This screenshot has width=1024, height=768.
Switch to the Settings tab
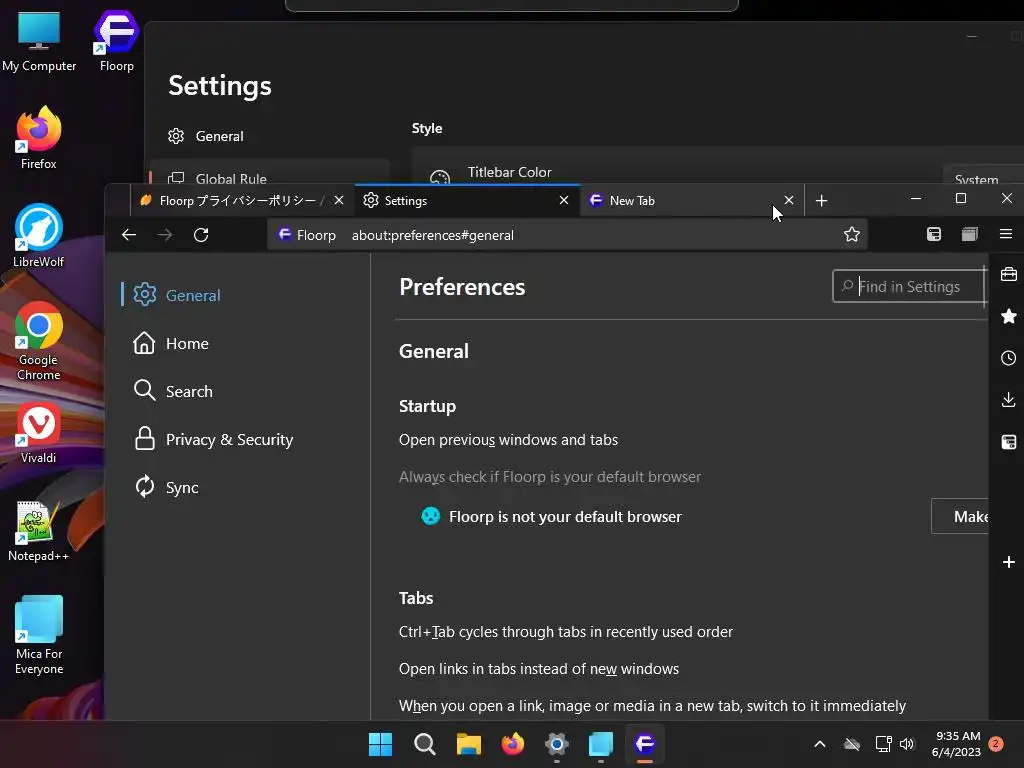point(467,200)
